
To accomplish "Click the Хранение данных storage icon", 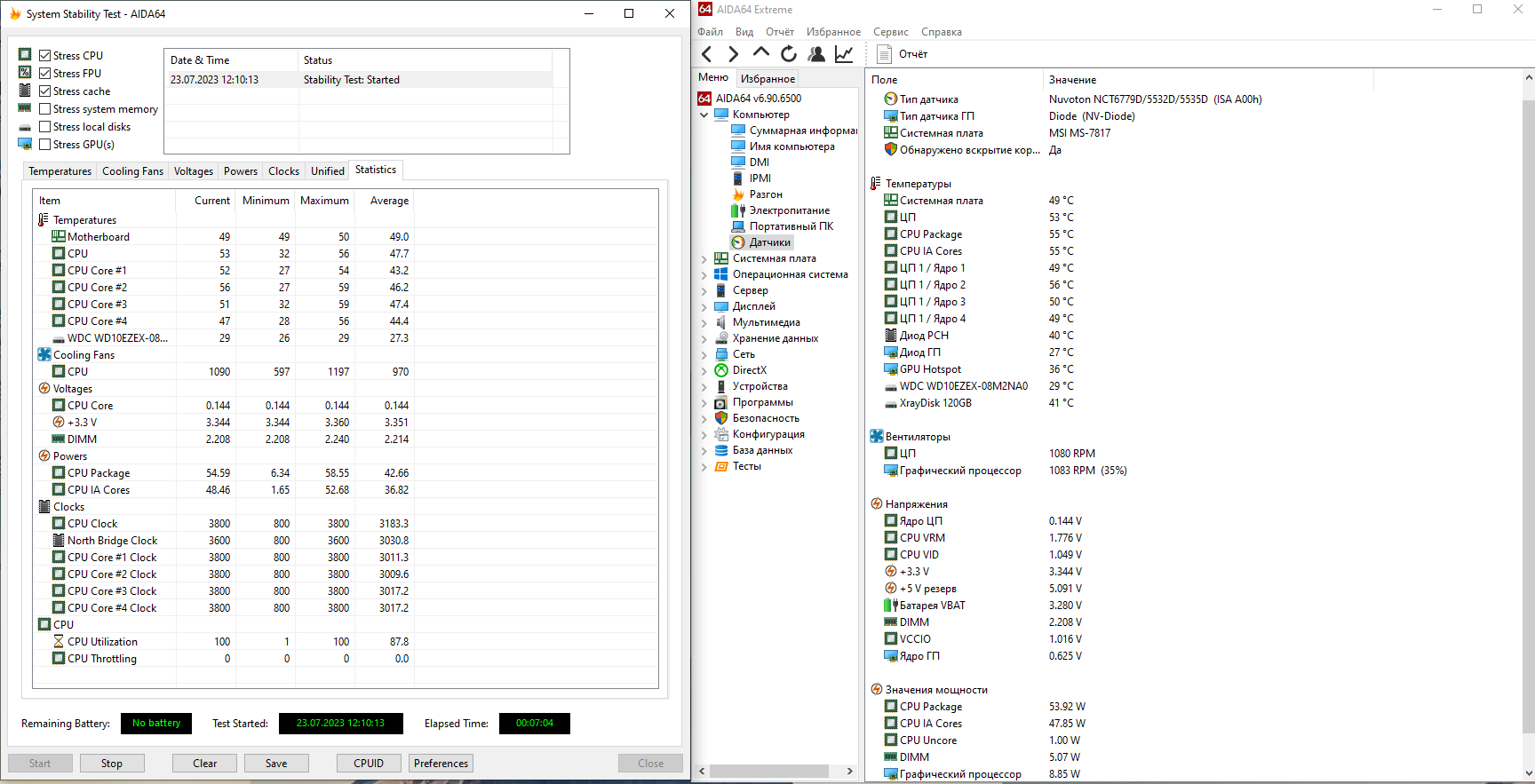I will [721, 338].
